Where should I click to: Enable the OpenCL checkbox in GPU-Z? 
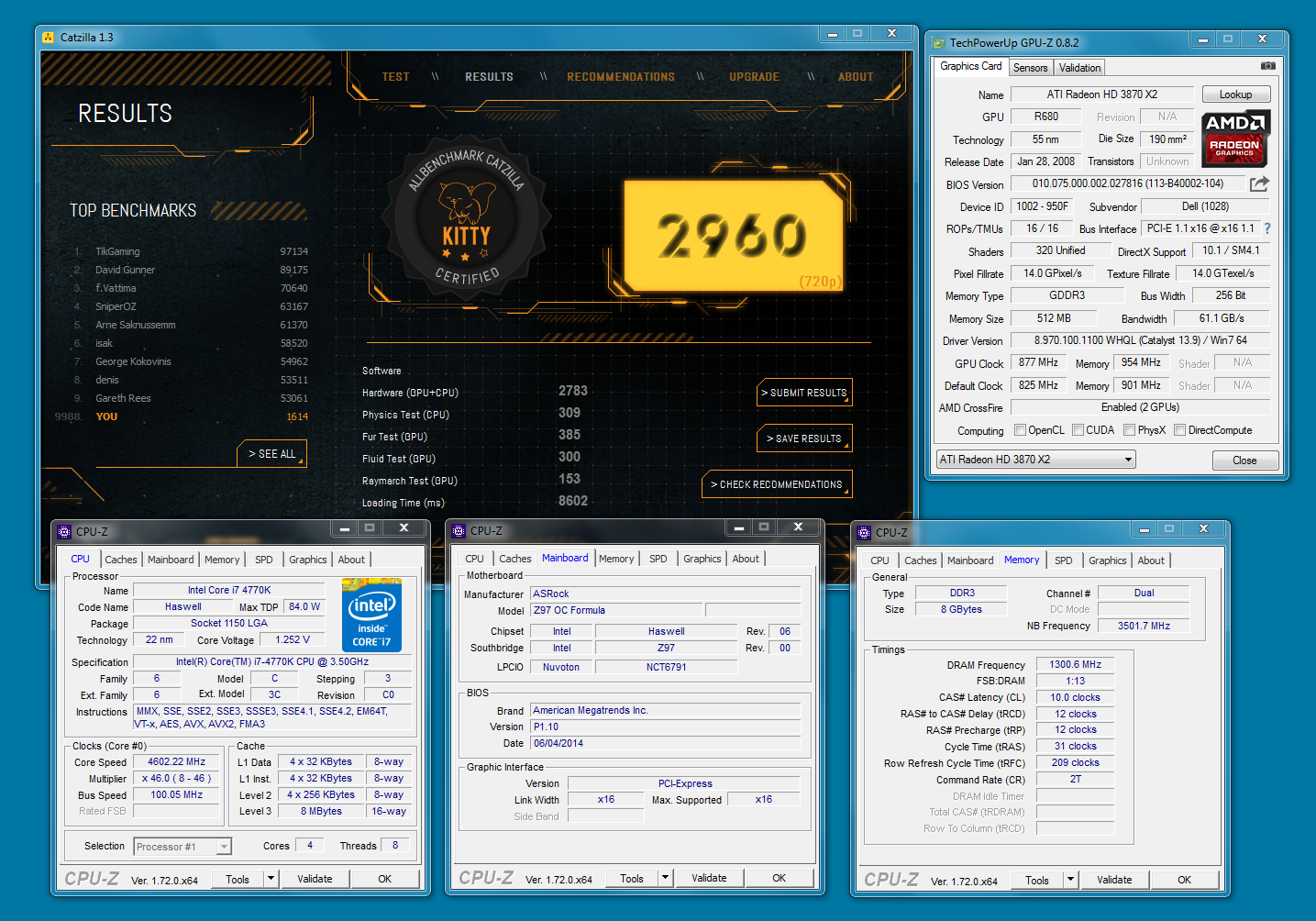1020,430
